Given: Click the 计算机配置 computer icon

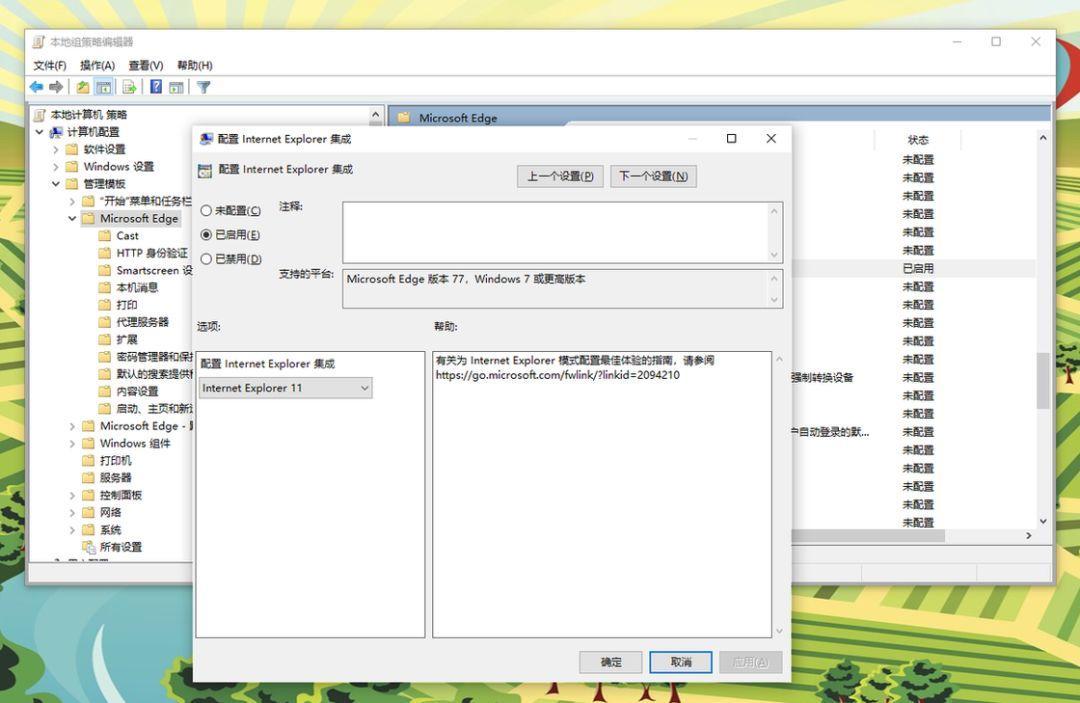Looking at the screenshot, I should 56,132.
